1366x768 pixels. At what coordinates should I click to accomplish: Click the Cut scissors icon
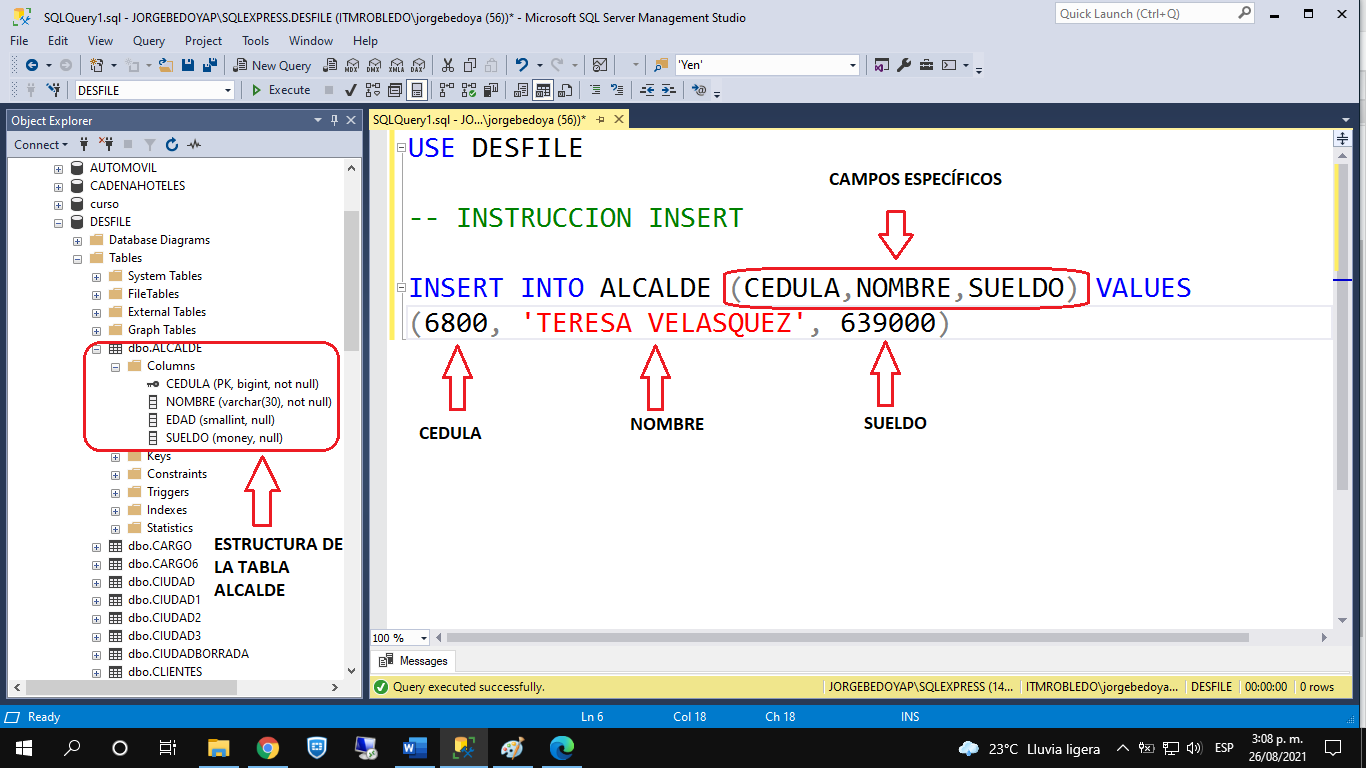[448, 65]
